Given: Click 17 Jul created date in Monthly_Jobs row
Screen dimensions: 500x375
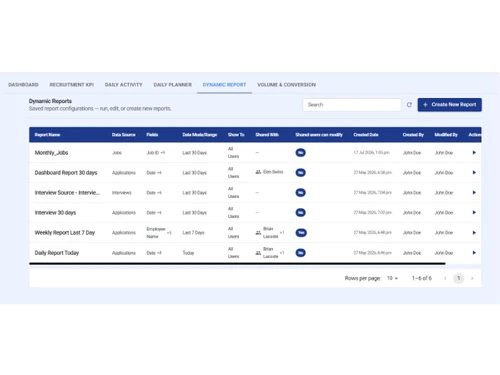Looking at the screenshot, I should tap(371, 153).
